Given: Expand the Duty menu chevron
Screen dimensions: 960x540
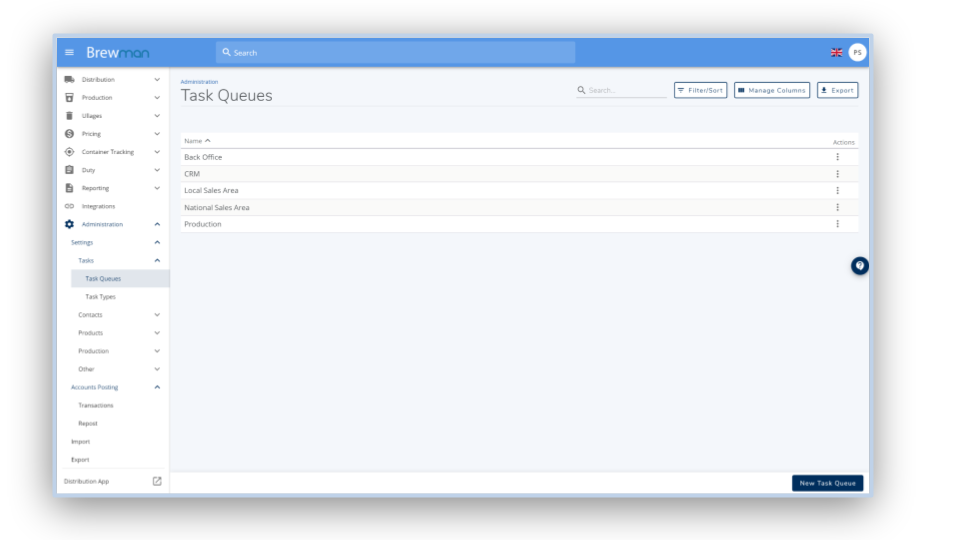Looking at the screenshot, I should pyautogui.click(x=157, y=170).
